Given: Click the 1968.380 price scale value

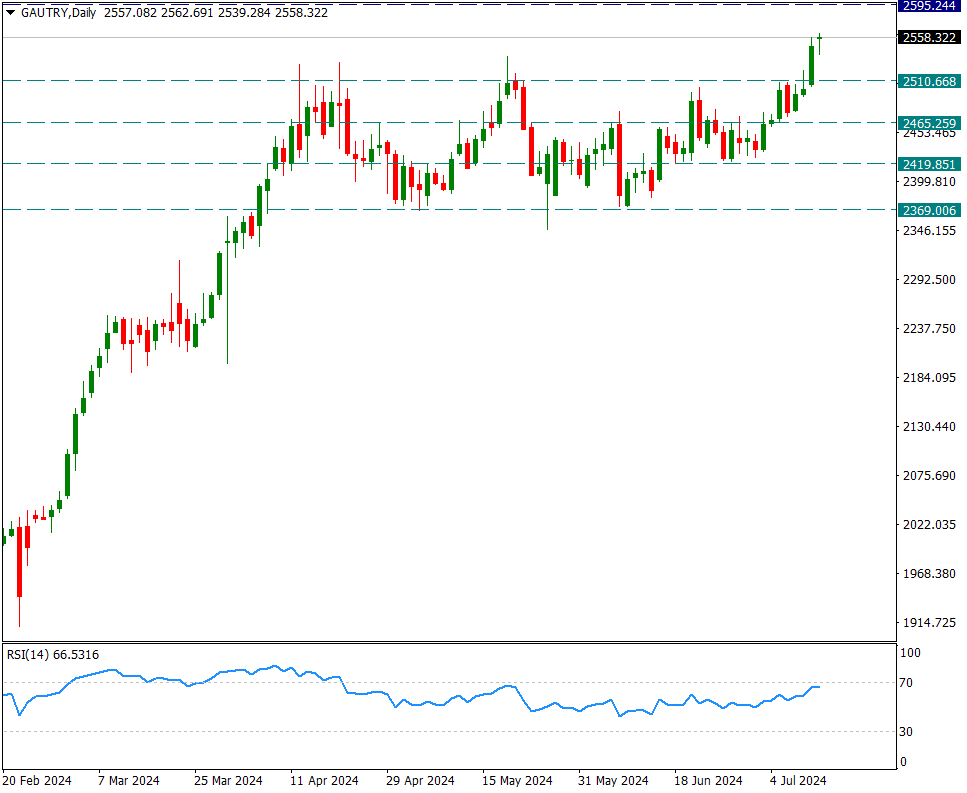Looking at the screenshot, I should pyautogui.click(x=929, y=574).
